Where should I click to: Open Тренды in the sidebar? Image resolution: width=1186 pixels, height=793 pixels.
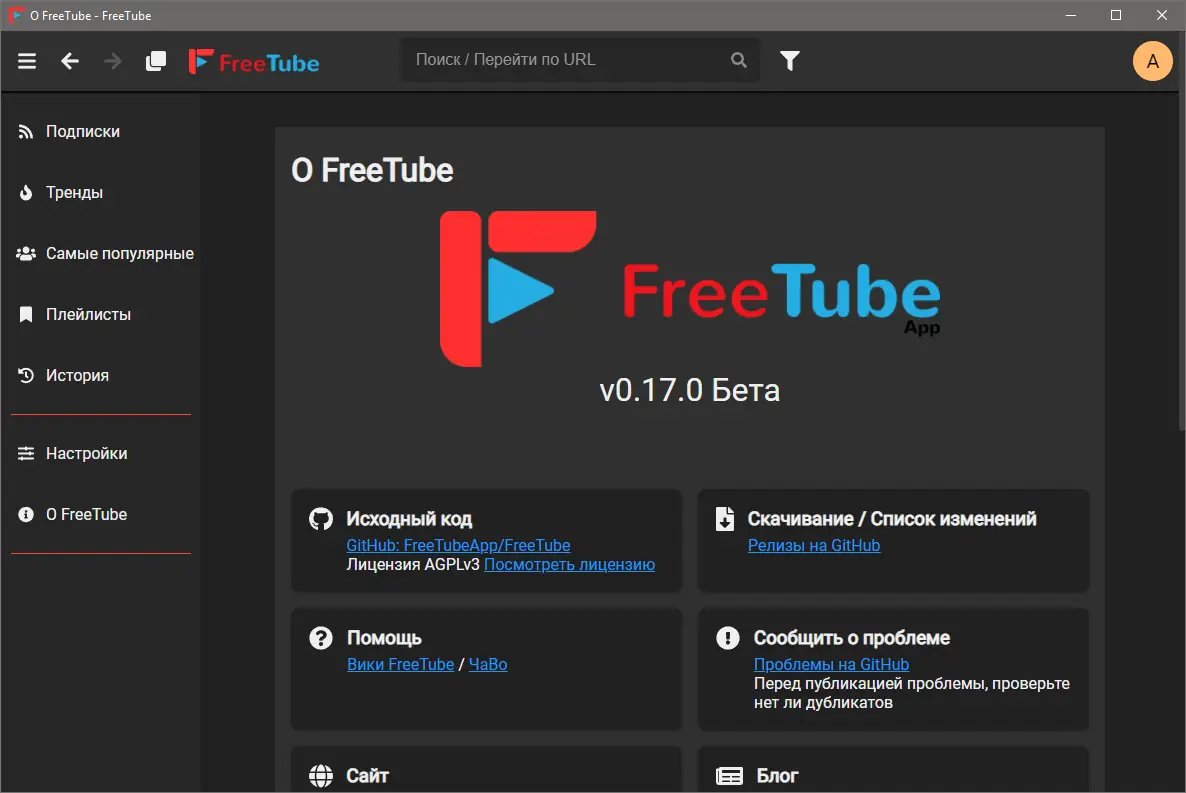click(101, 192)
